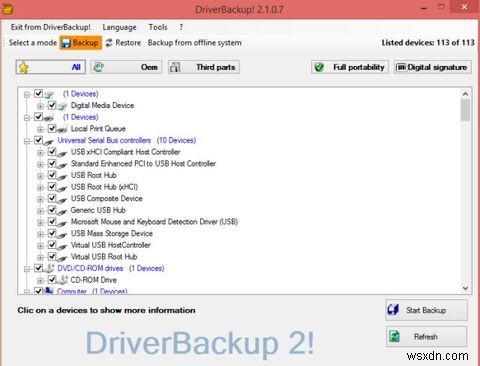480x366 pixels.
Task: Expand the USB xHCI Compliant Host Controller node
Action: (40, 153)
